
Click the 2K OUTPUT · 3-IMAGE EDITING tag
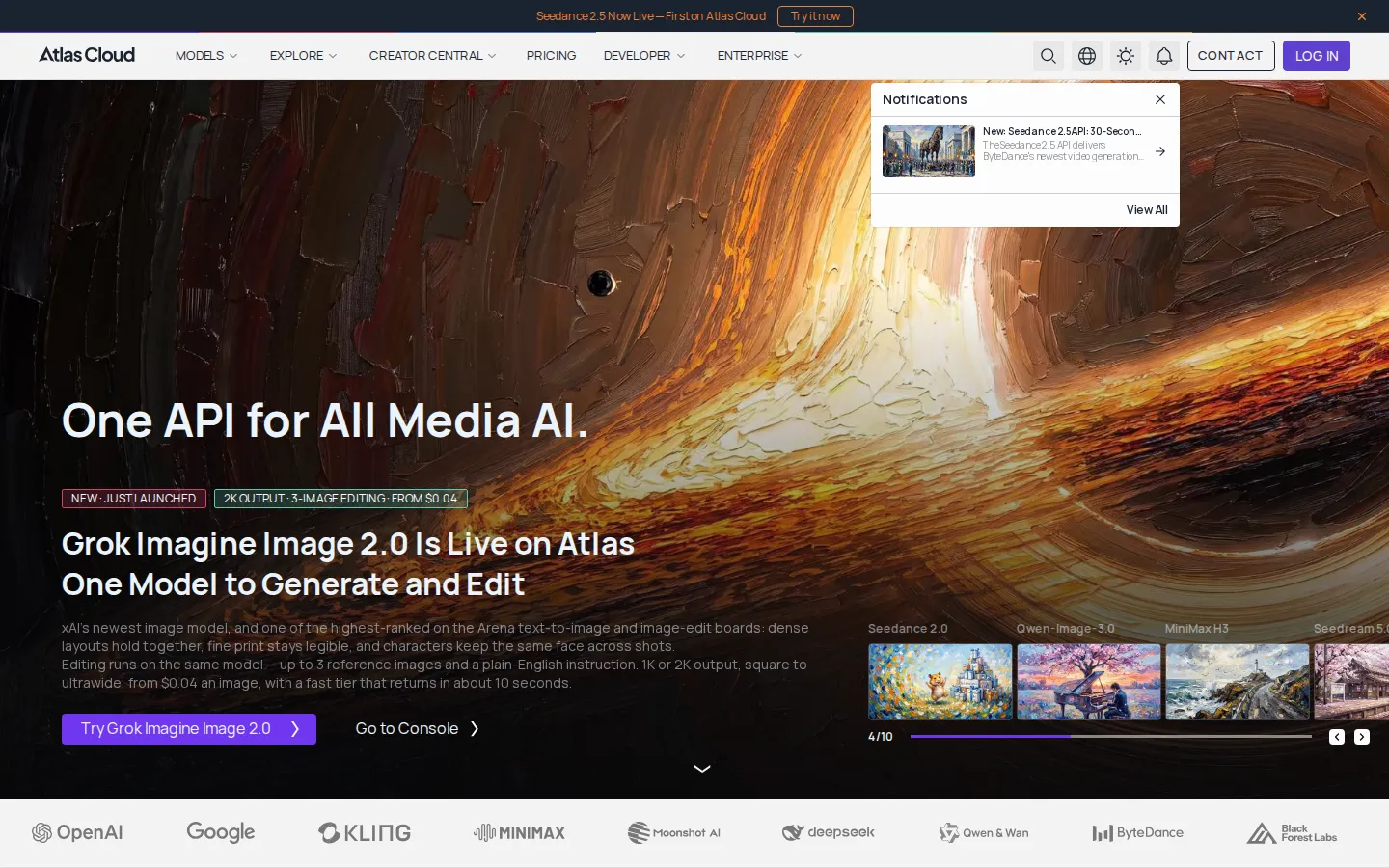click(x=340, y=499)
